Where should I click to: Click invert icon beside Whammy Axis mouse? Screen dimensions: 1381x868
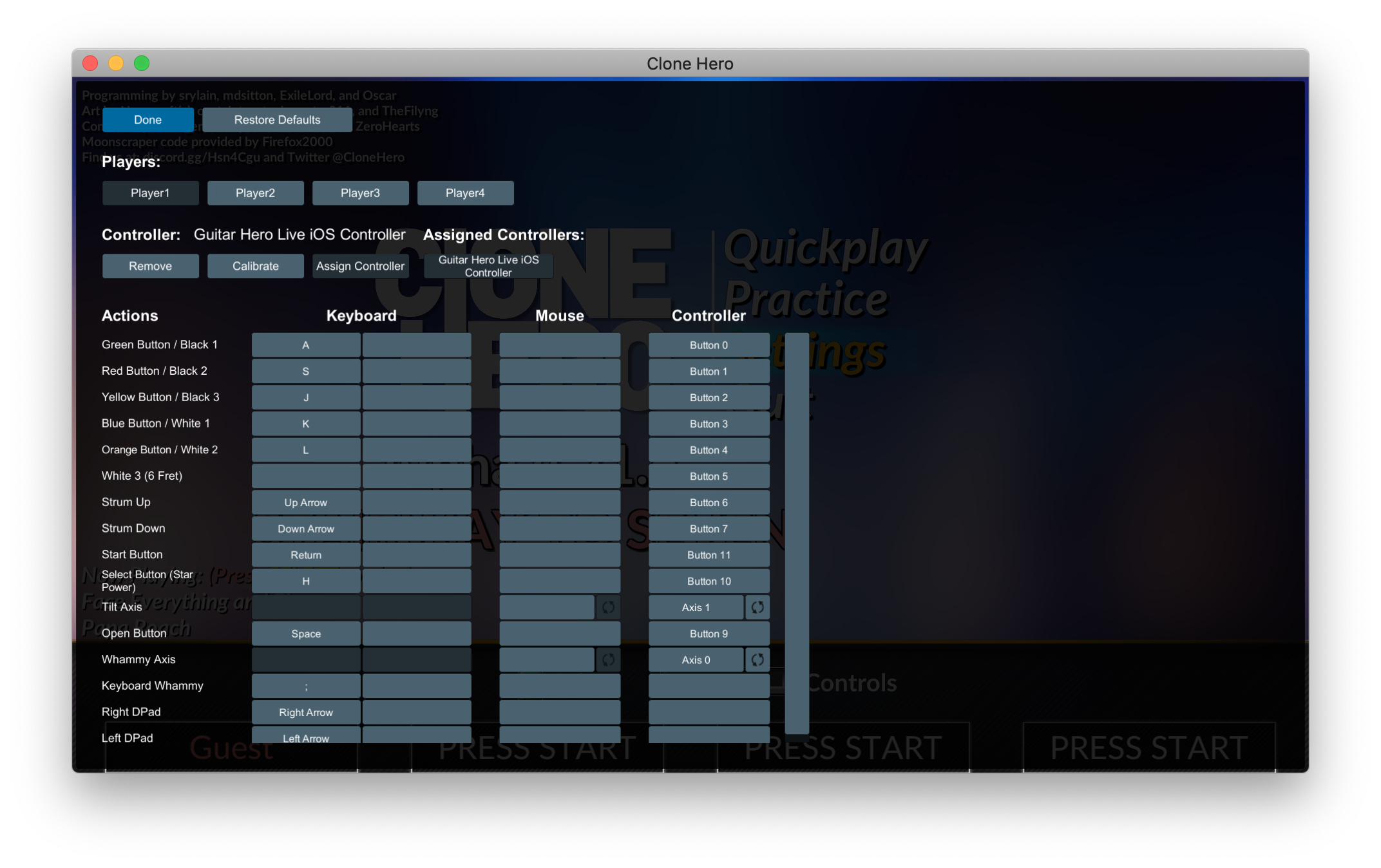[608, 659]
